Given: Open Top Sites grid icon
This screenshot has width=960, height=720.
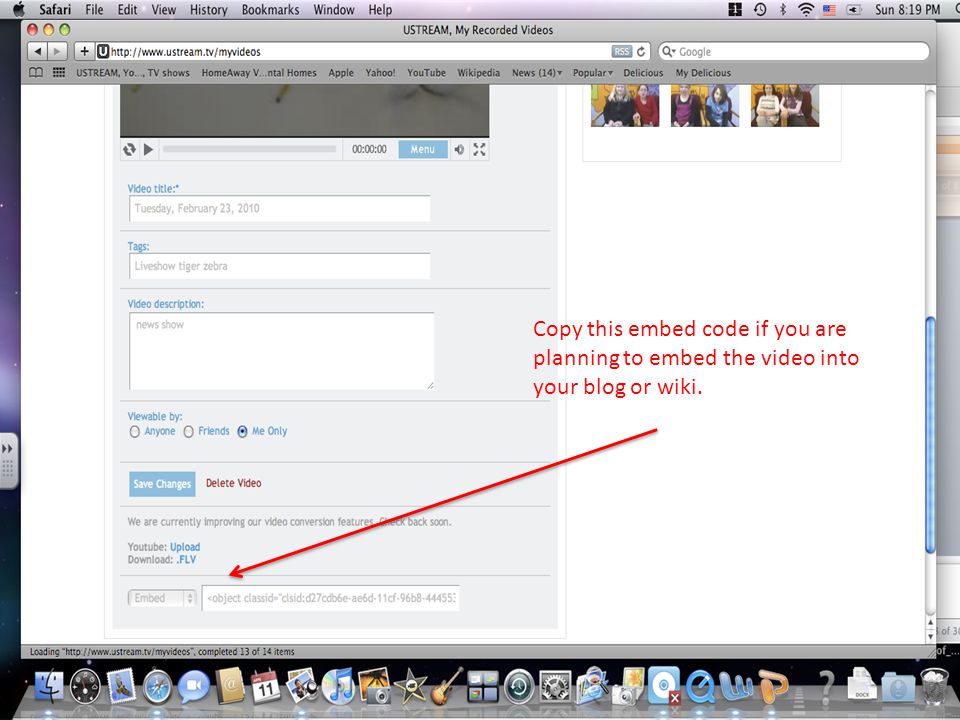Looking at the screenshot, I should coord(59,73).
